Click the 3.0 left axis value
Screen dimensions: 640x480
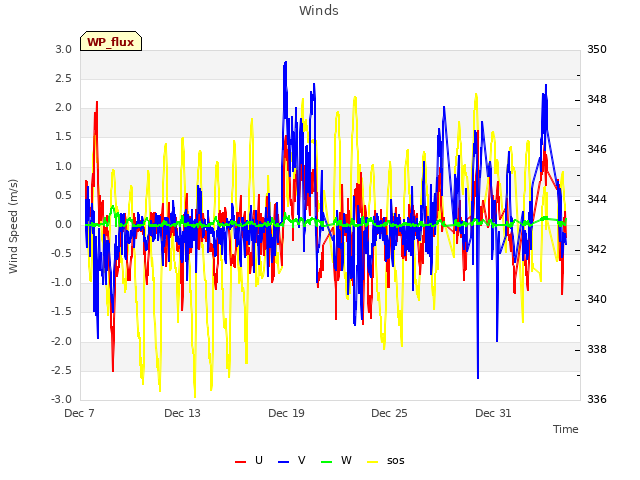[x=64, y=49]
